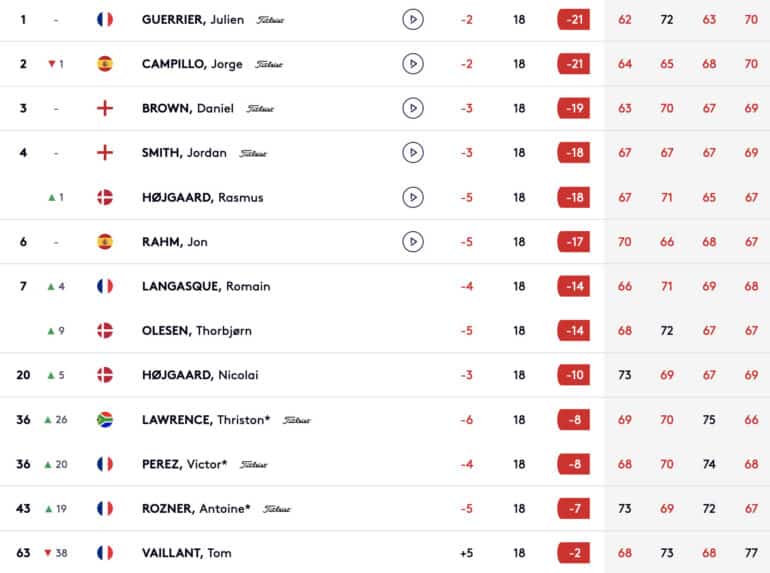Select HØJGAARD, Nicolai player name
Viewport: 770px width, 573px height.
coord(200,375)
